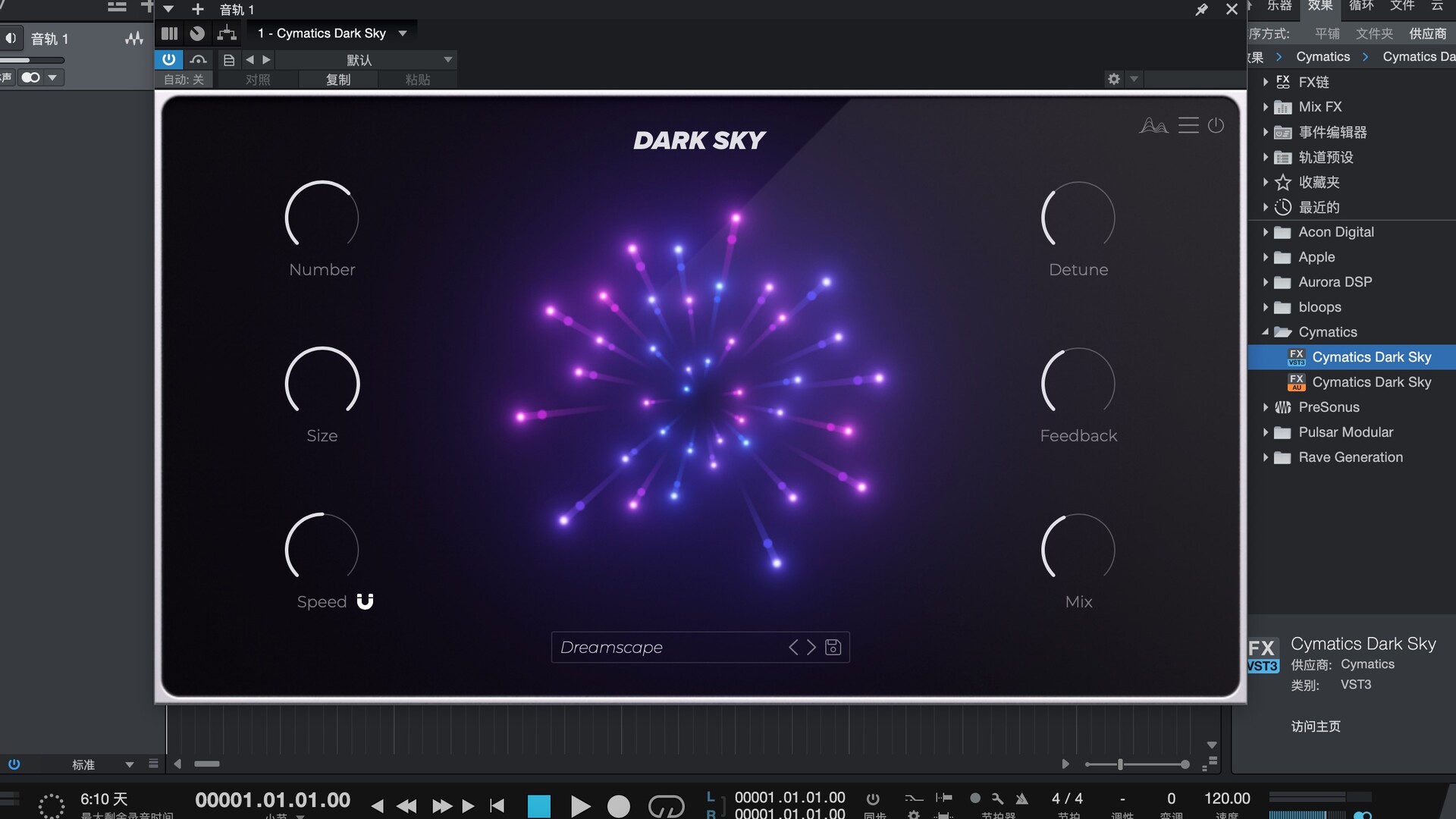
Task: Toggle the metronome icon in transport
Action: tap(1022, 799)
